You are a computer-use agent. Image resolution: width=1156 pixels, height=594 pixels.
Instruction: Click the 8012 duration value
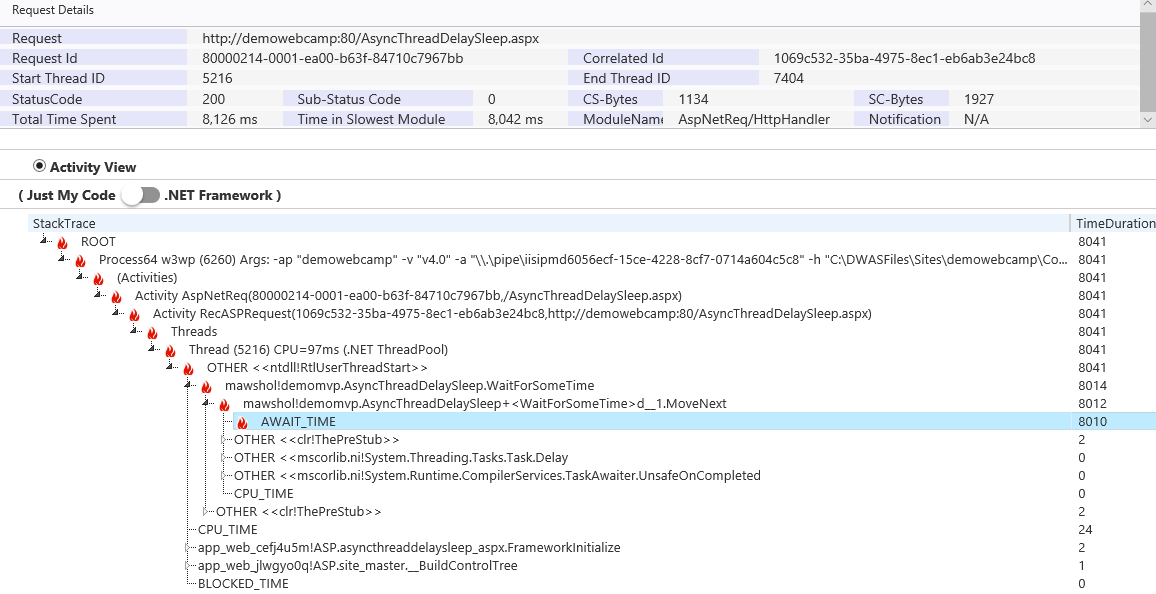click(1093, 404)
